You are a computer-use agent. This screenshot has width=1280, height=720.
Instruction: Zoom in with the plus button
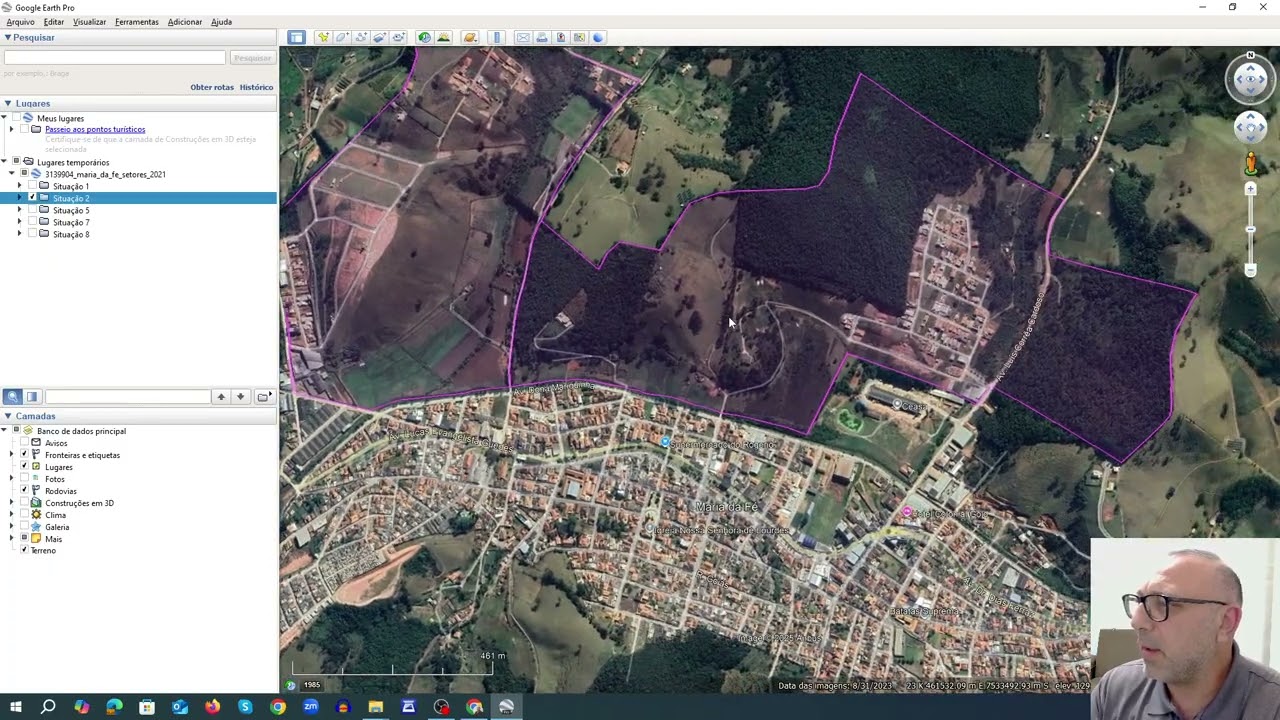tap(1250, 189)
